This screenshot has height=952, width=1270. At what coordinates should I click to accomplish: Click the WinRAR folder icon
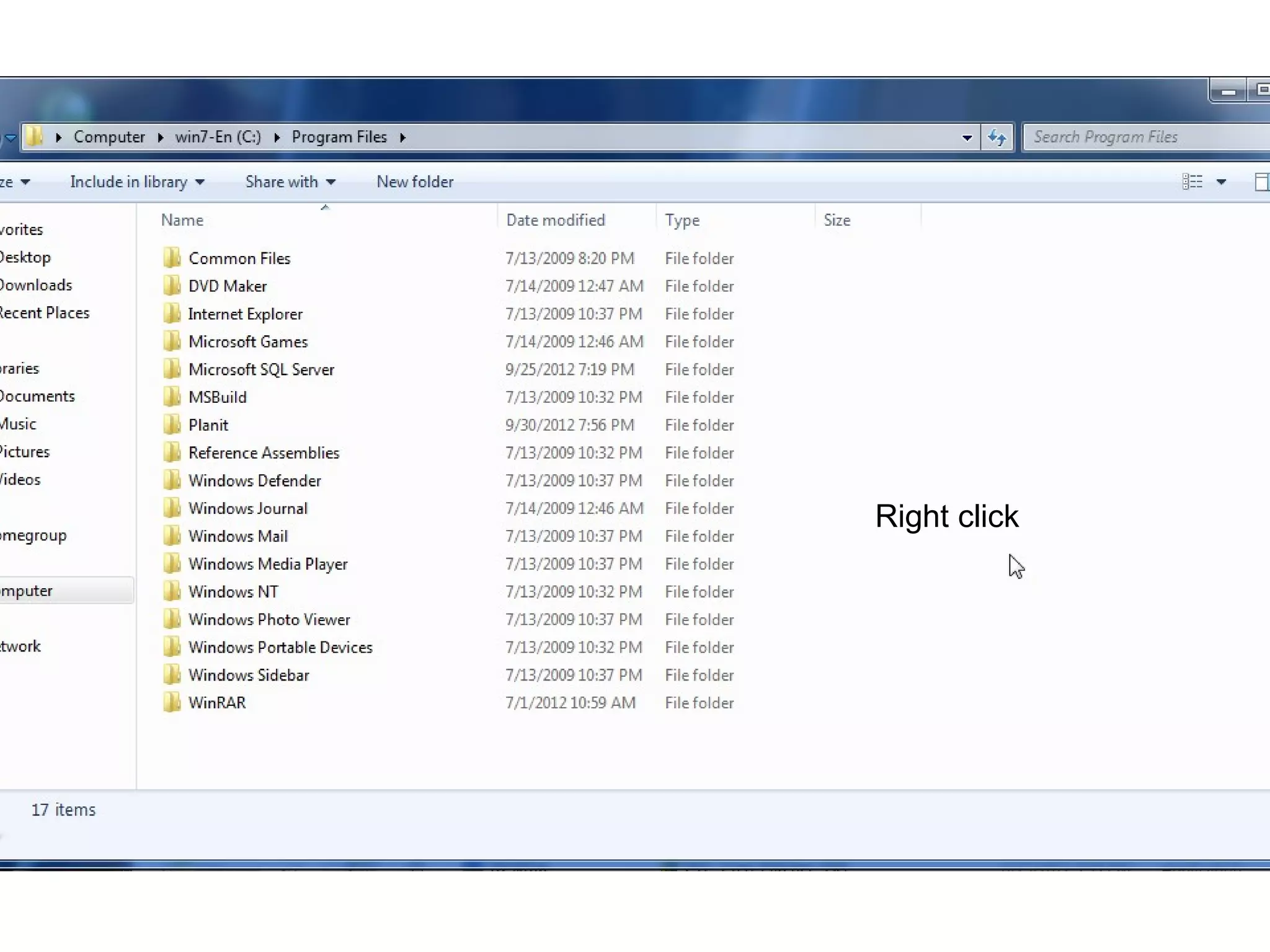point(172,702)
